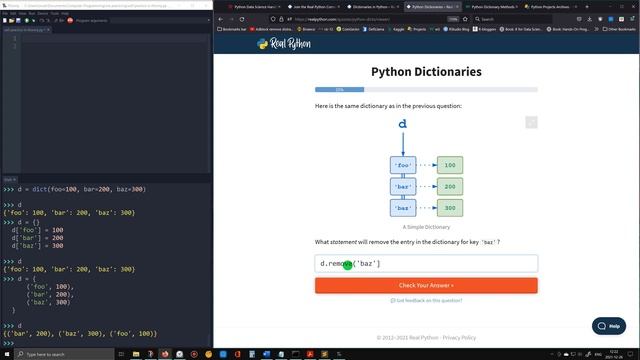Image resolution: width=640 pixels, height=360 pixels.
Task: Open RStudio Blog bookmark
Action: [x=456, y=29]
